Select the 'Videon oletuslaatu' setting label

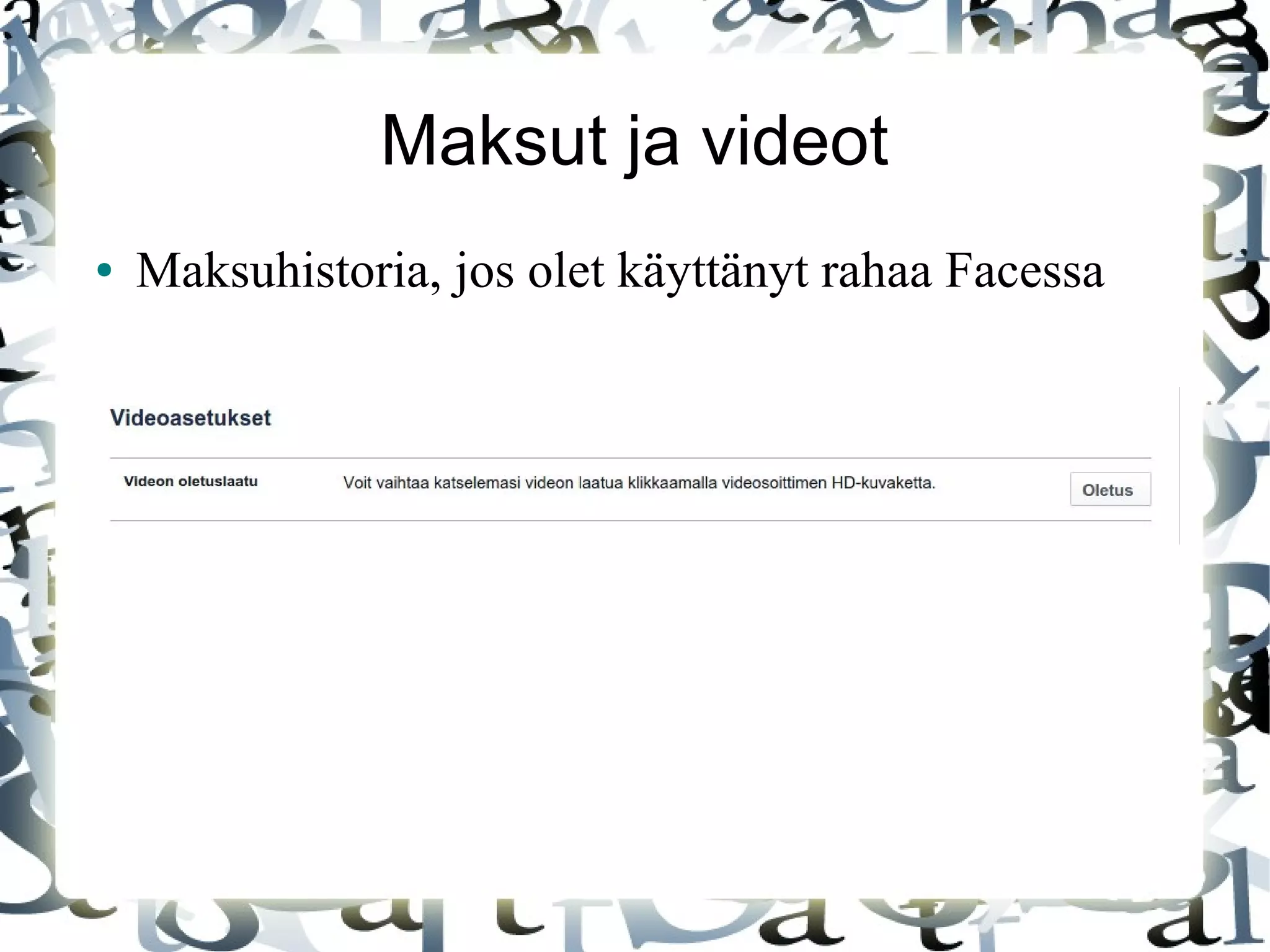pyautogui.click(x=190, y=481)
